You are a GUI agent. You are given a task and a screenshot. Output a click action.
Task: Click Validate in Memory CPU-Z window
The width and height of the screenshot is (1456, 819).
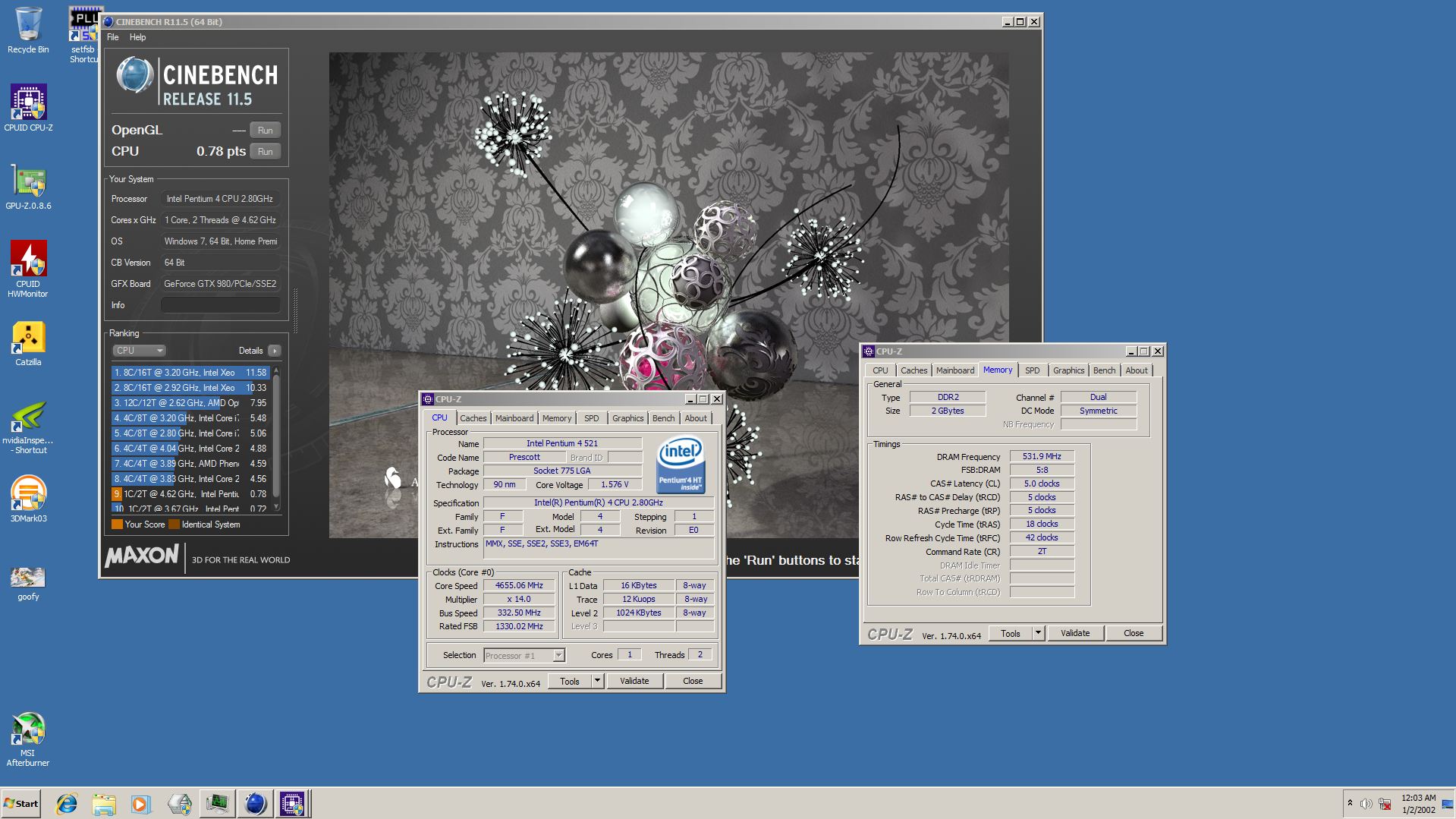[x=1075, y=634]
